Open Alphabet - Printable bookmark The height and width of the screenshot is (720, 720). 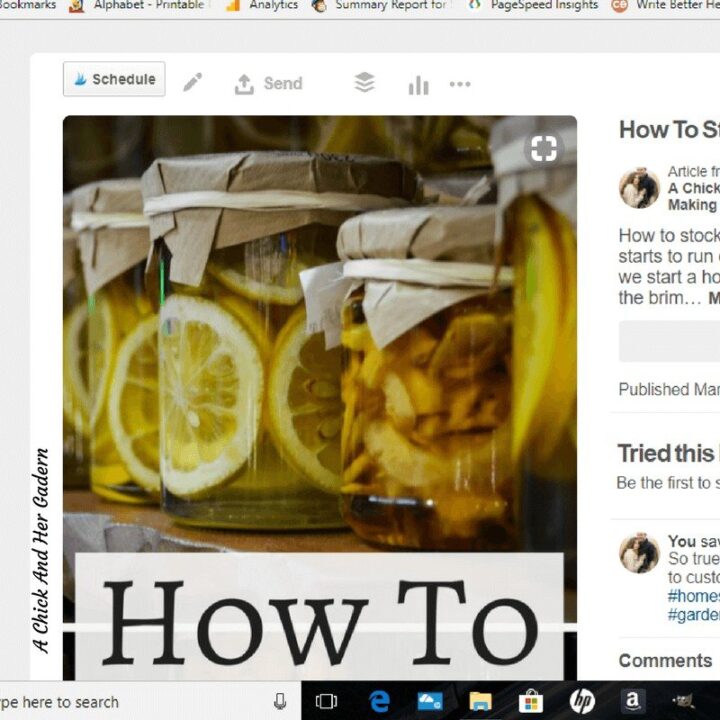138,6
